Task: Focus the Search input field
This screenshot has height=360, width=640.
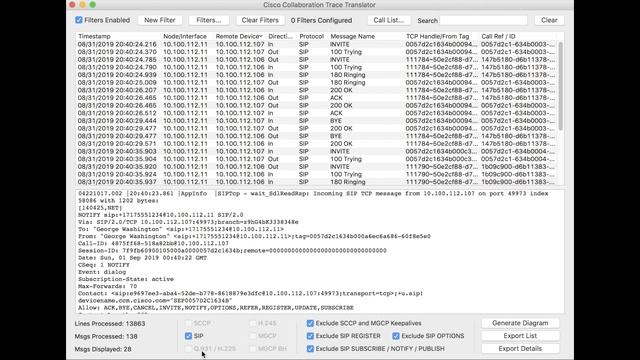Action: click(x=483, y=20)
